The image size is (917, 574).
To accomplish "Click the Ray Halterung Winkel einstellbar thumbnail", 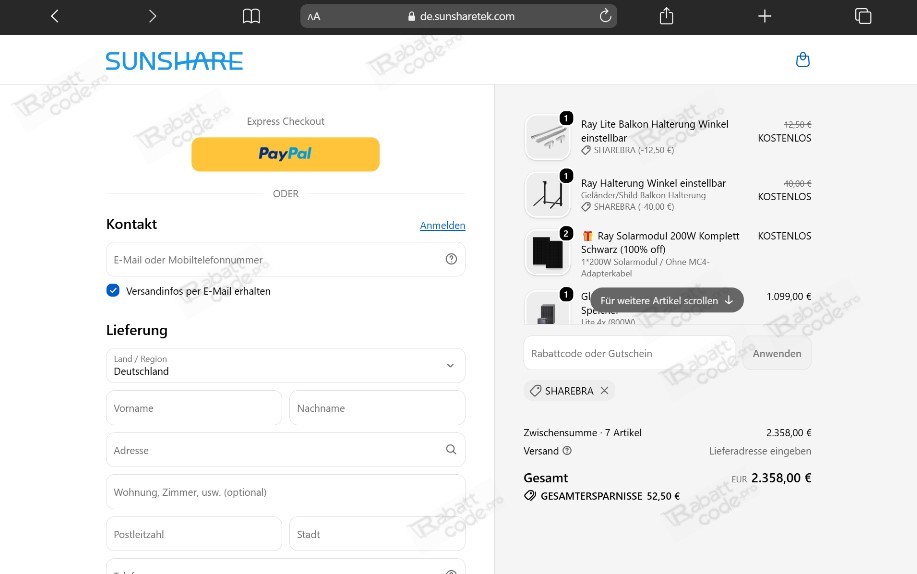I will tap(548, 195).
